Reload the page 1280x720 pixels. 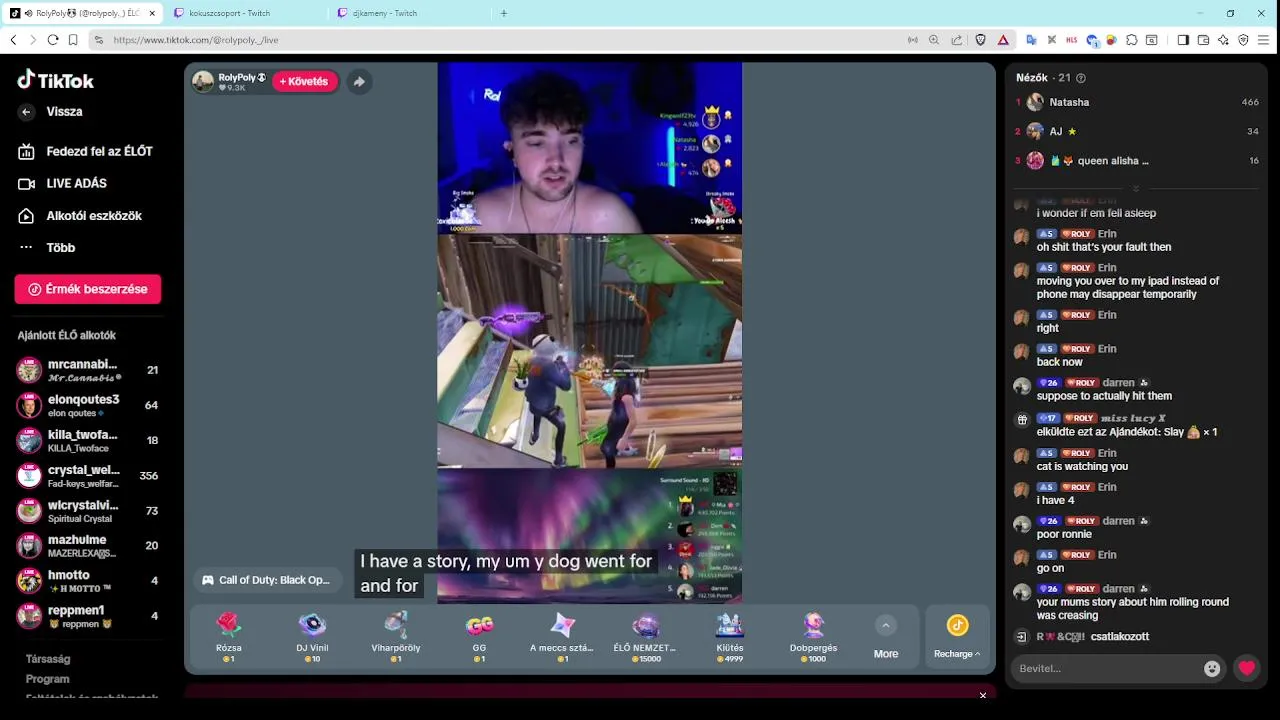click(x=53, y=40)
